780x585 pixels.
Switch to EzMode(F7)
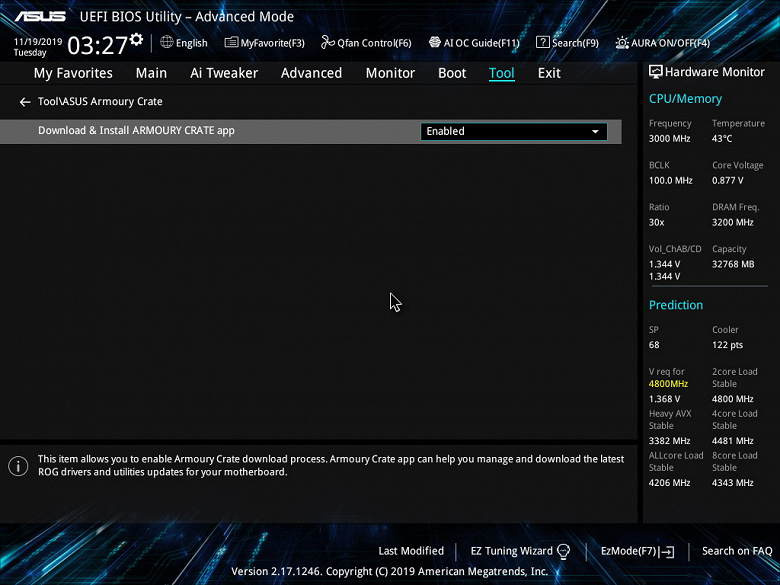[x=629, y=551]
